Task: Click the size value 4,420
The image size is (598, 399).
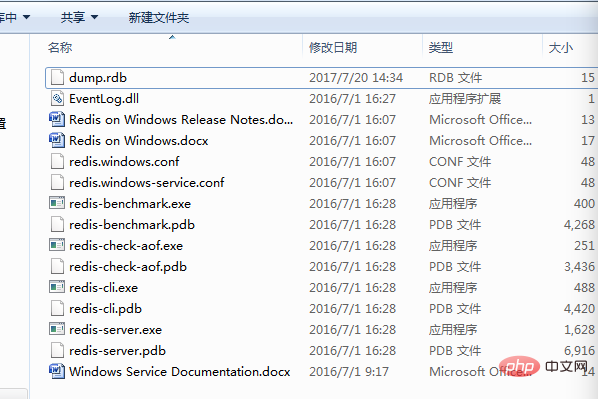Action: (579, 309)
